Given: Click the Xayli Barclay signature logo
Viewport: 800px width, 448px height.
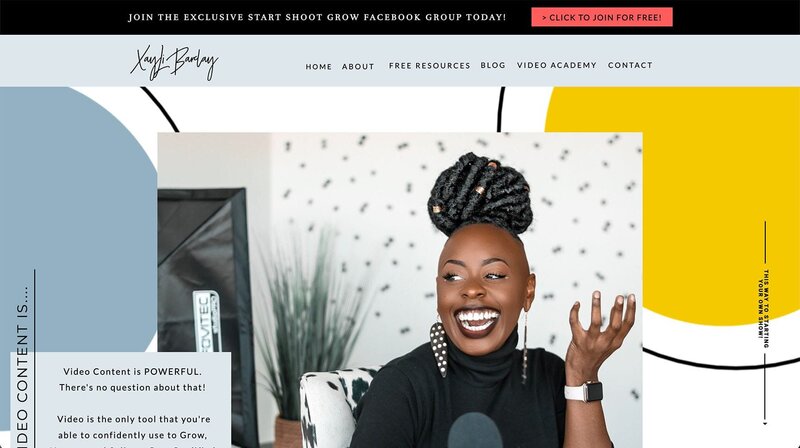Looking at the screenshot, I should click(174, 62).
